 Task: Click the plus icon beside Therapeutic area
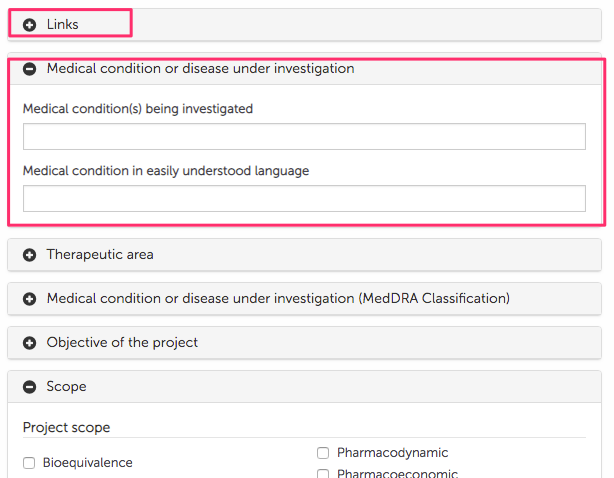(30, 255)
